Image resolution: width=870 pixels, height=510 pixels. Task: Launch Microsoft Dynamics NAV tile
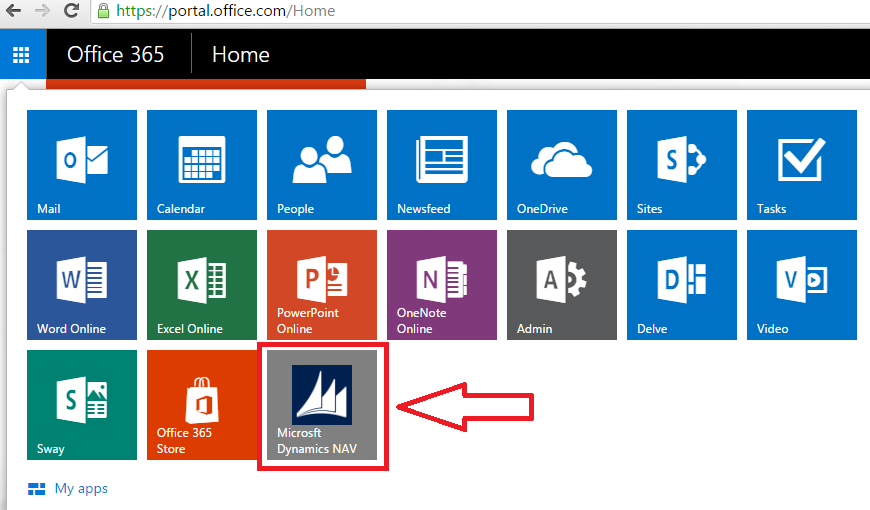click(322, 405)
